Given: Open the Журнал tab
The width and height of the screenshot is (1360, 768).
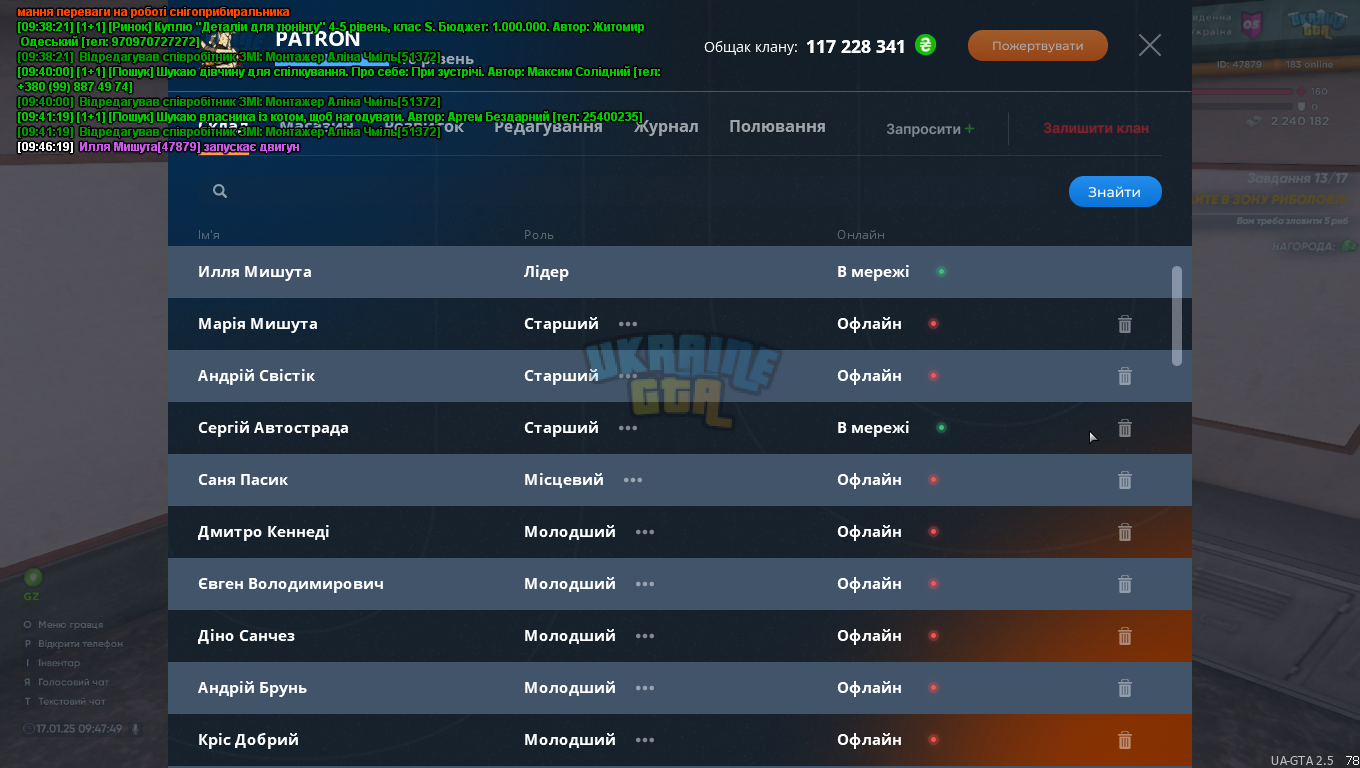Looking at the screenshot, I should click(666, 126).
